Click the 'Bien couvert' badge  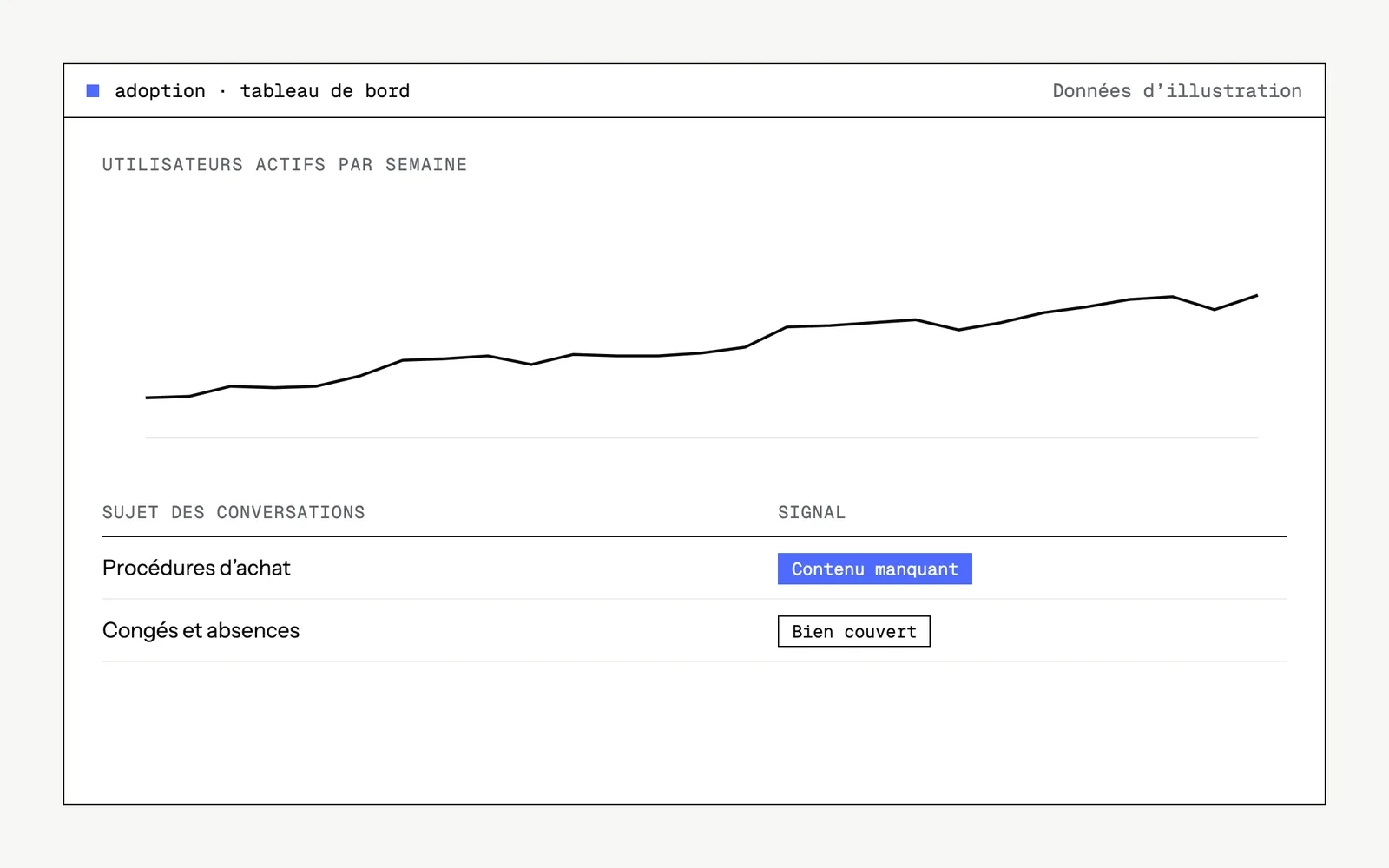(854, 632)
